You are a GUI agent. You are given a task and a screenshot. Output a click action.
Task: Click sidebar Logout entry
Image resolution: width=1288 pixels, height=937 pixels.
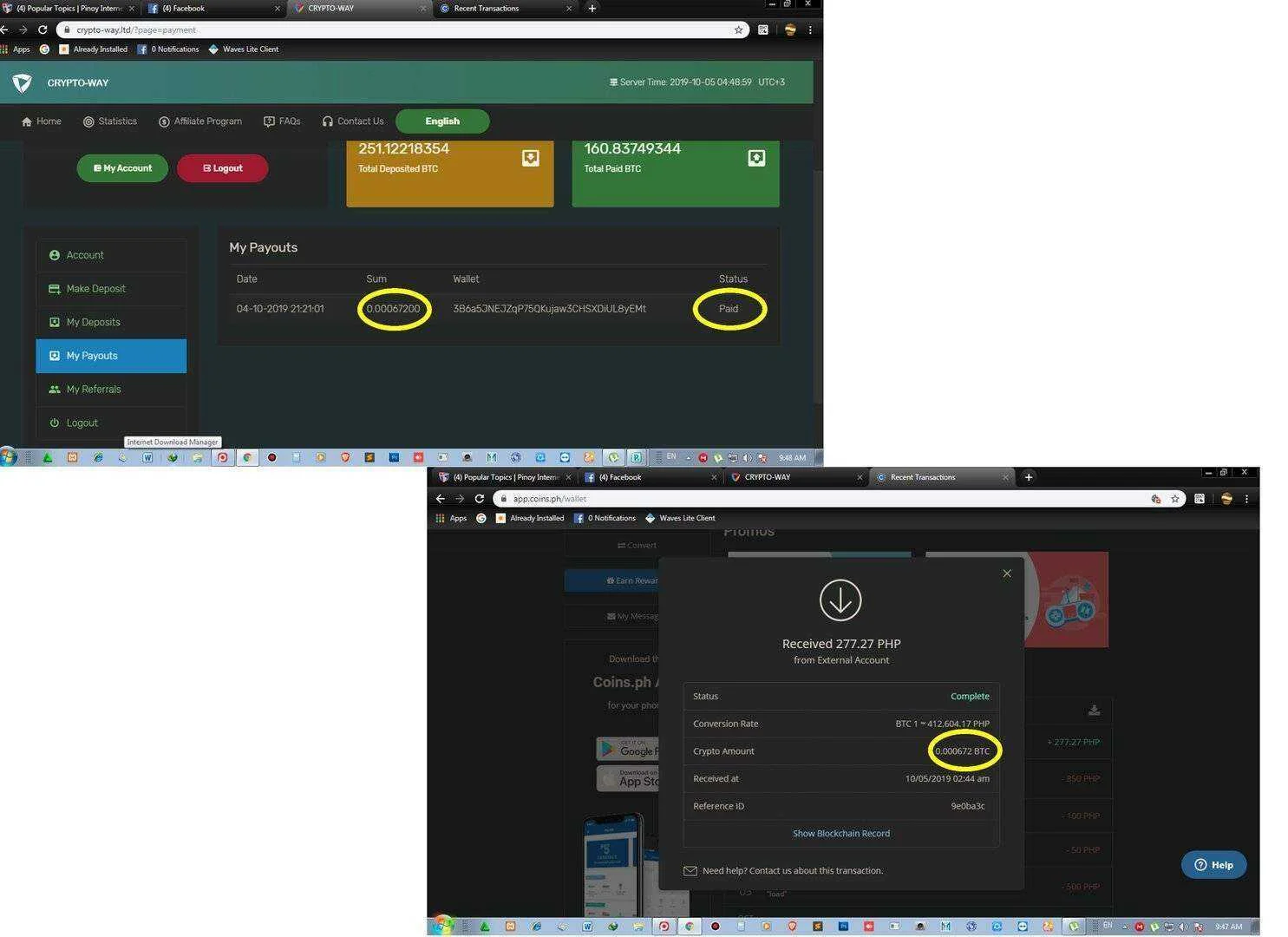tap(111, 423)
